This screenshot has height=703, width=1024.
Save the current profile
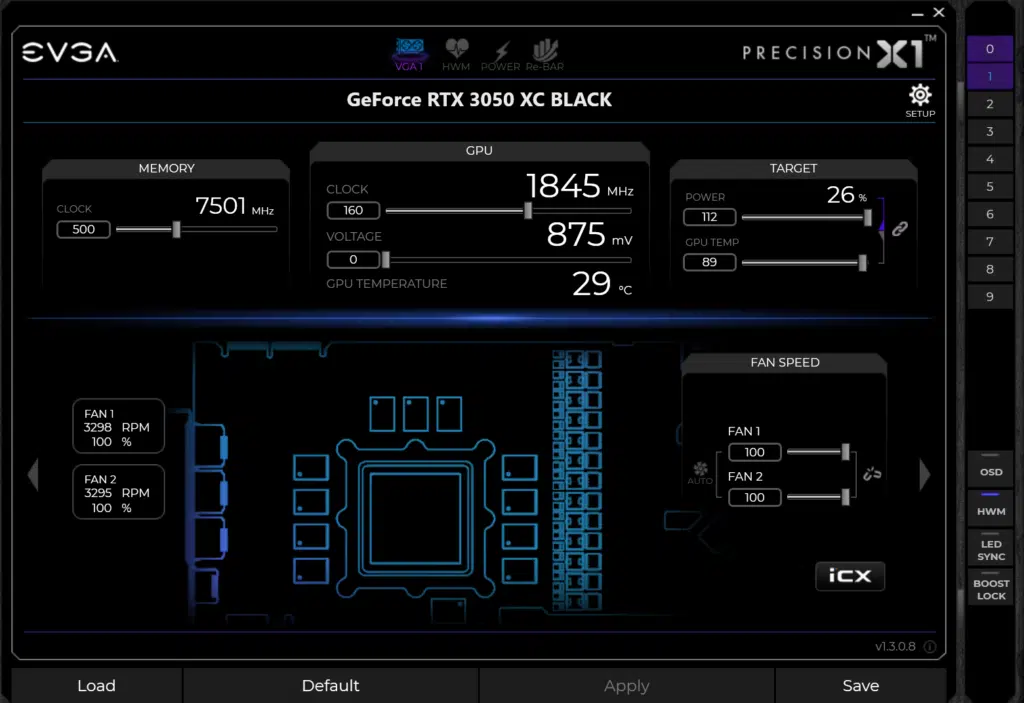coord(861,686)
